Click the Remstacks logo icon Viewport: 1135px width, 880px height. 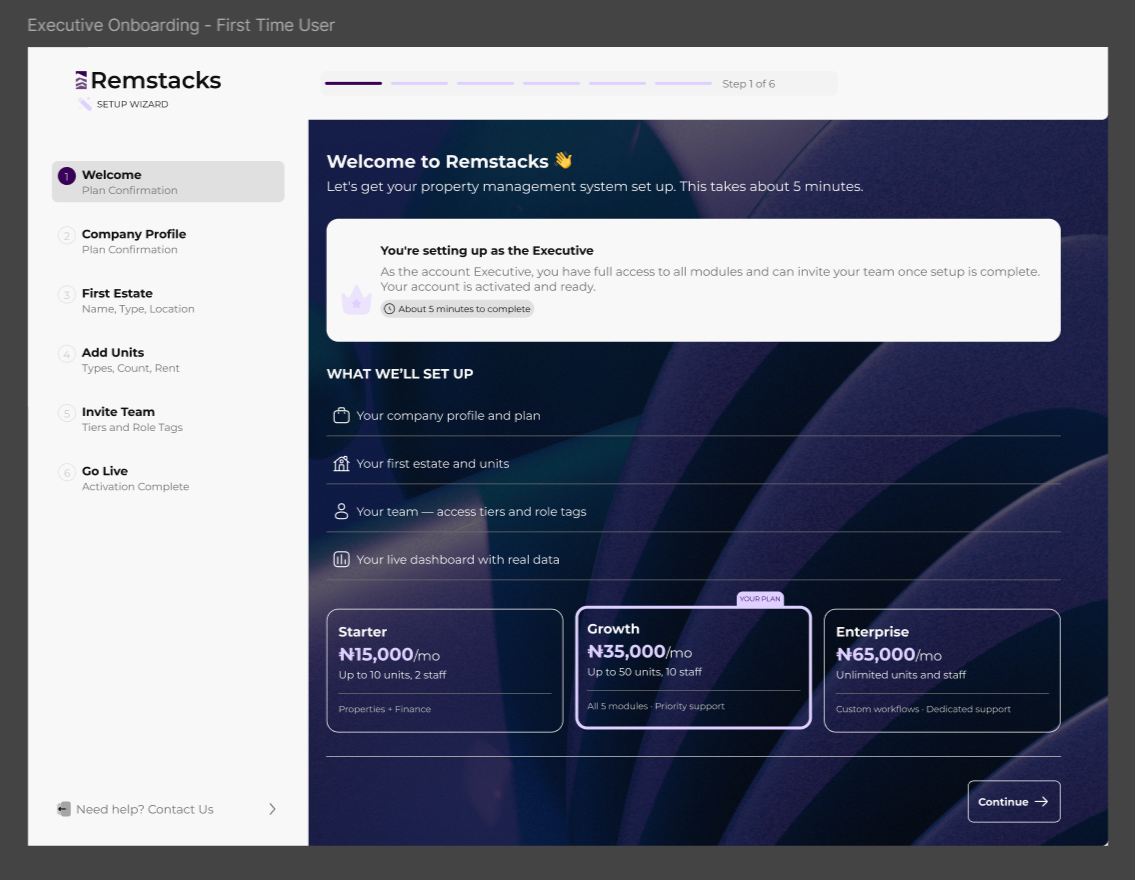tap(81, 80)
